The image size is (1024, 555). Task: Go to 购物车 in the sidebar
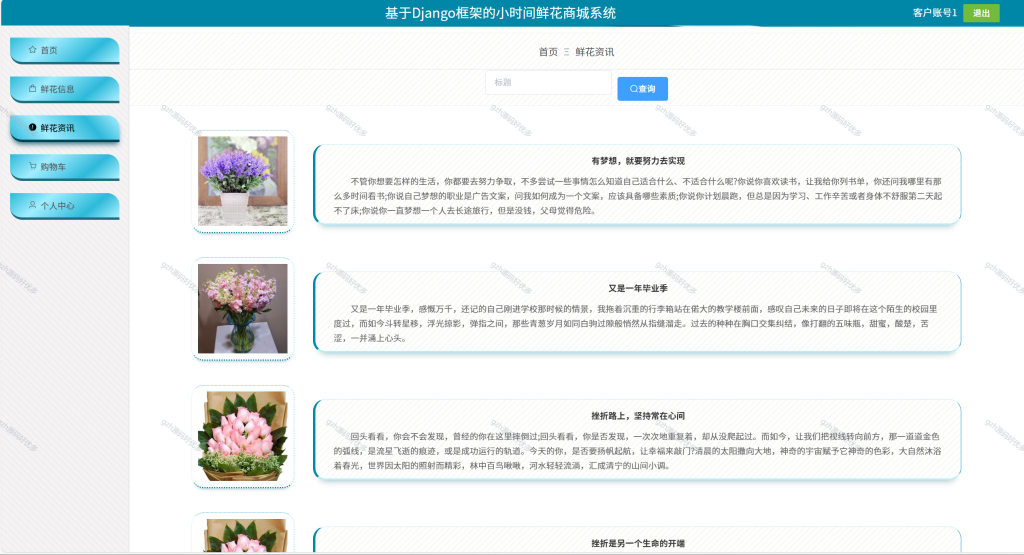click(65, 167)
